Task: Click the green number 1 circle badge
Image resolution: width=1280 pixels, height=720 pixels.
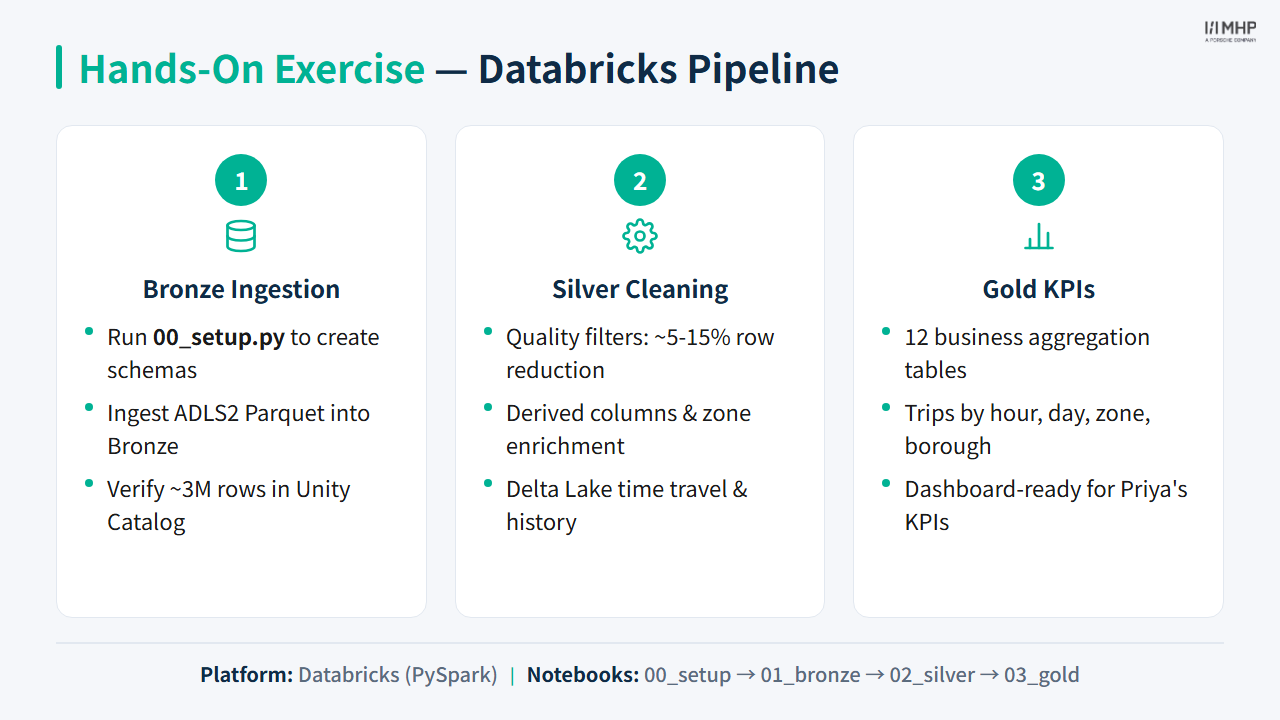Action: (241, 181)
